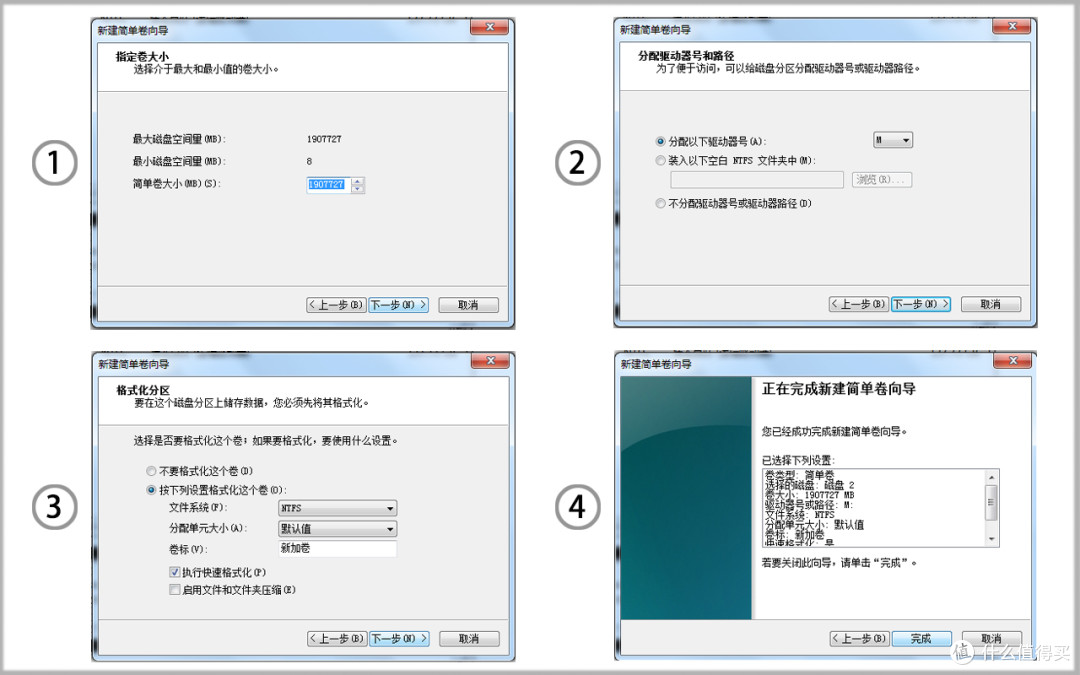Click the 文件系统 (F) label
Image resolution: width=1080 pixels, height=675 pixels.
(x=198, y=508)
